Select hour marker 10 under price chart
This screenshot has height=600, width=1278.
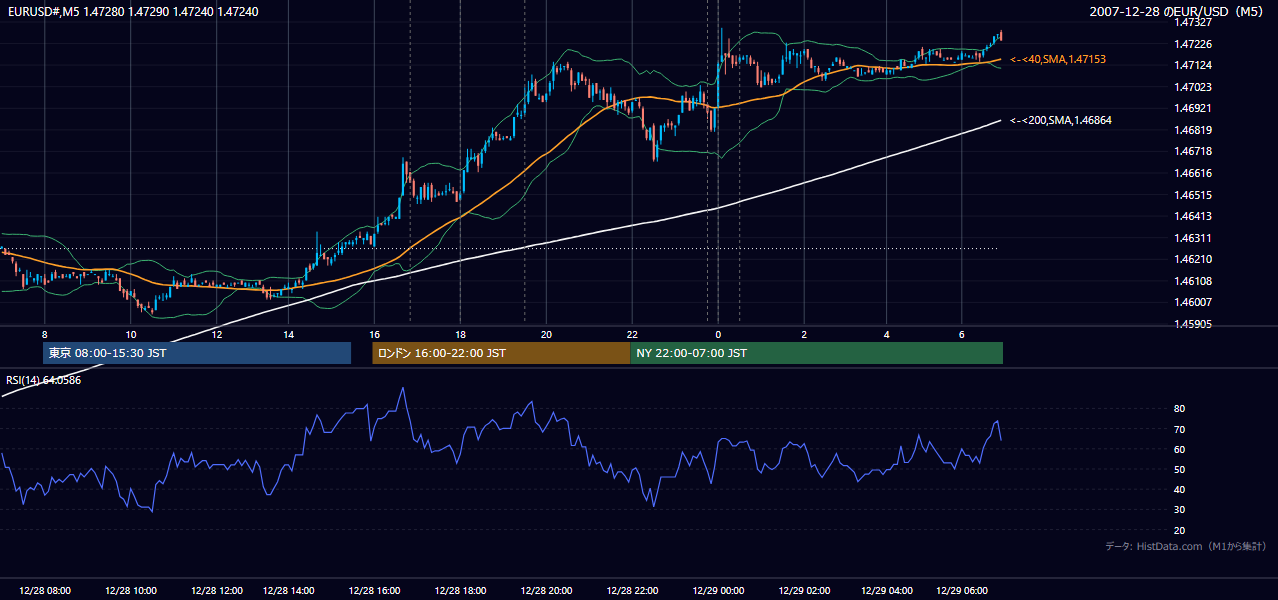click(x=131, y=334)
